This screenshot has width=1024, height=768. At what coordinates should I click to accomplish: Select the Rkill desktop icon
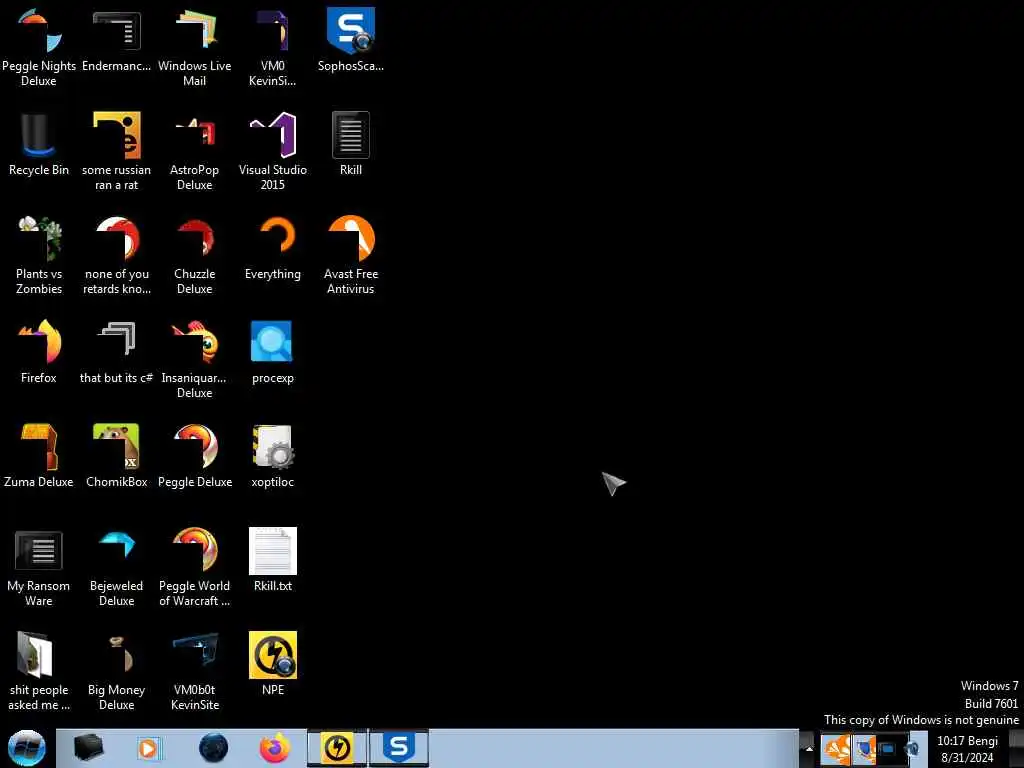pos(351,144)
